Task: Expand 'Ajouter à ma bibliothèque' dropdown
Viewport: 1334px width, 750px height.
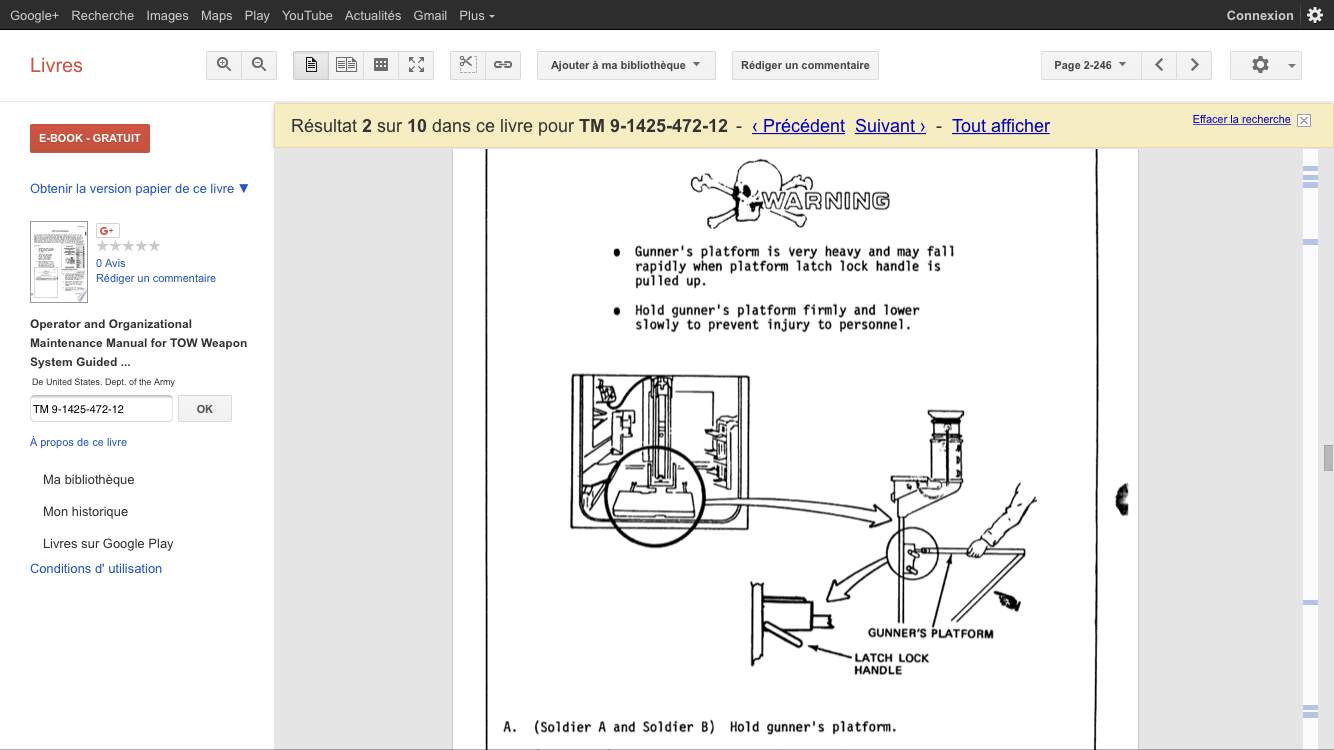Action: [626, 65]
